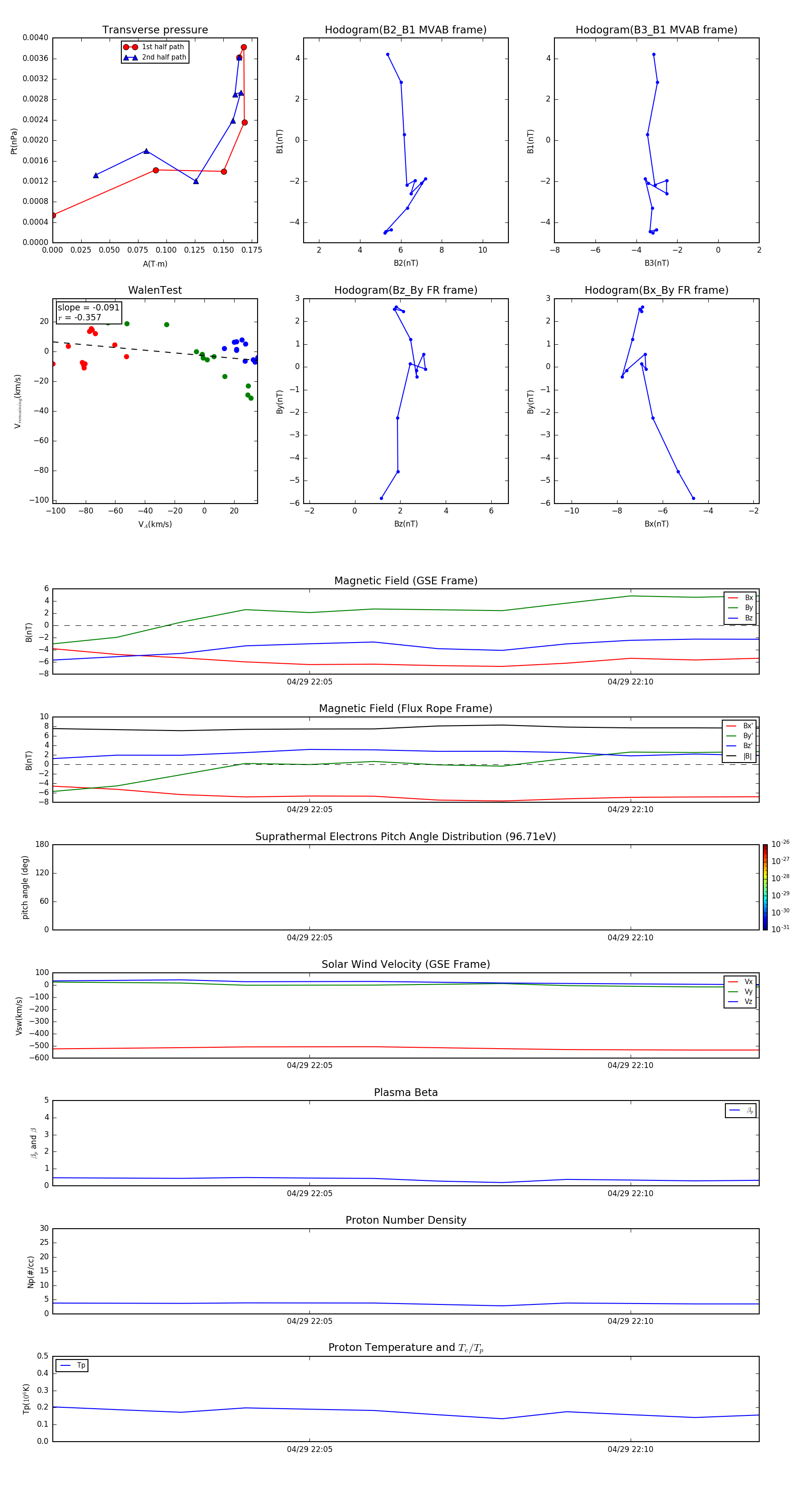Click the "Vremaining(km/s)" y-axis label
This screenshot has height=1489, width=812.
click(18, 401)
